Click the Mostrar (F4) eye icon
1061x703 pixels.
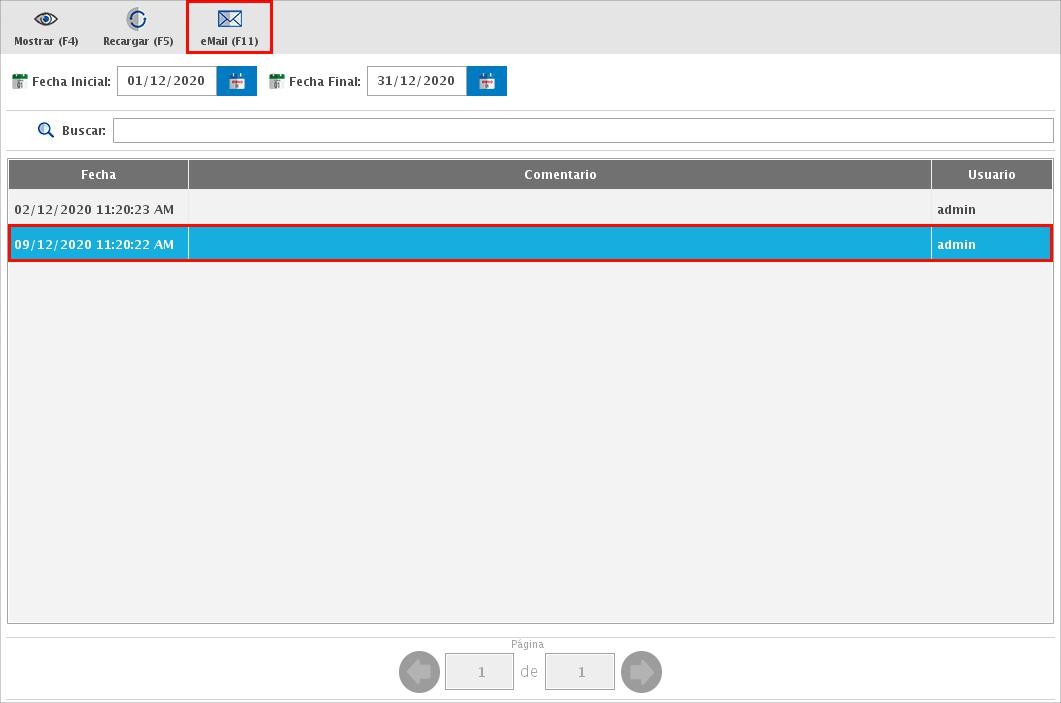pyautogui.click(x=46, y=20)
